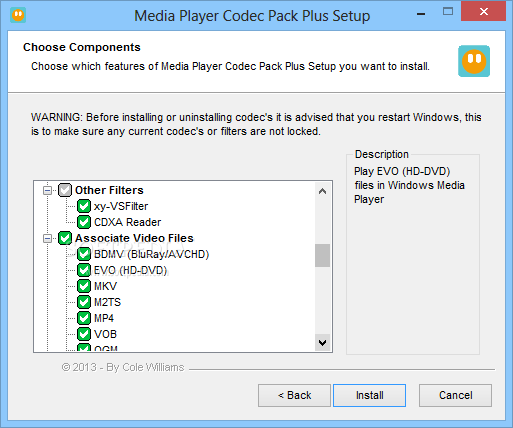Click the component list scrollbar thumb
This screenshot has height=428, width=513.
coord(322,255)
